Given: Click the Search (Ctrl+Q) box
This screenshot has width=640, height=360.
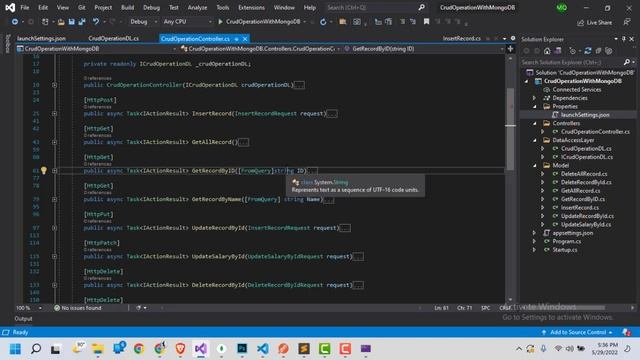Looking at the screenshot, I should [376, 7].
